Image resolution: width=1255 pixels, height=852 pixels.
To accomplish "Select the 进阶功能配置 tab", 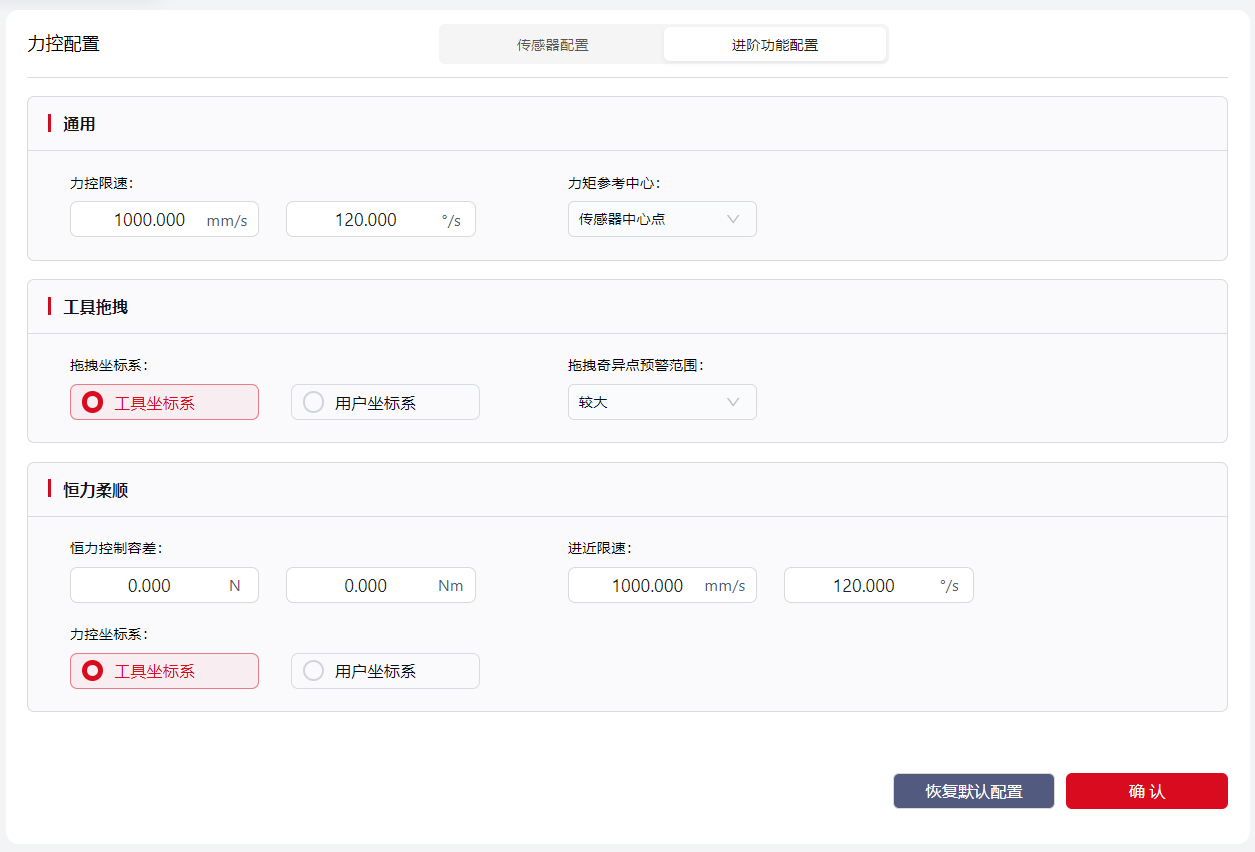I will pyautogui.click(x=774, y=45).
